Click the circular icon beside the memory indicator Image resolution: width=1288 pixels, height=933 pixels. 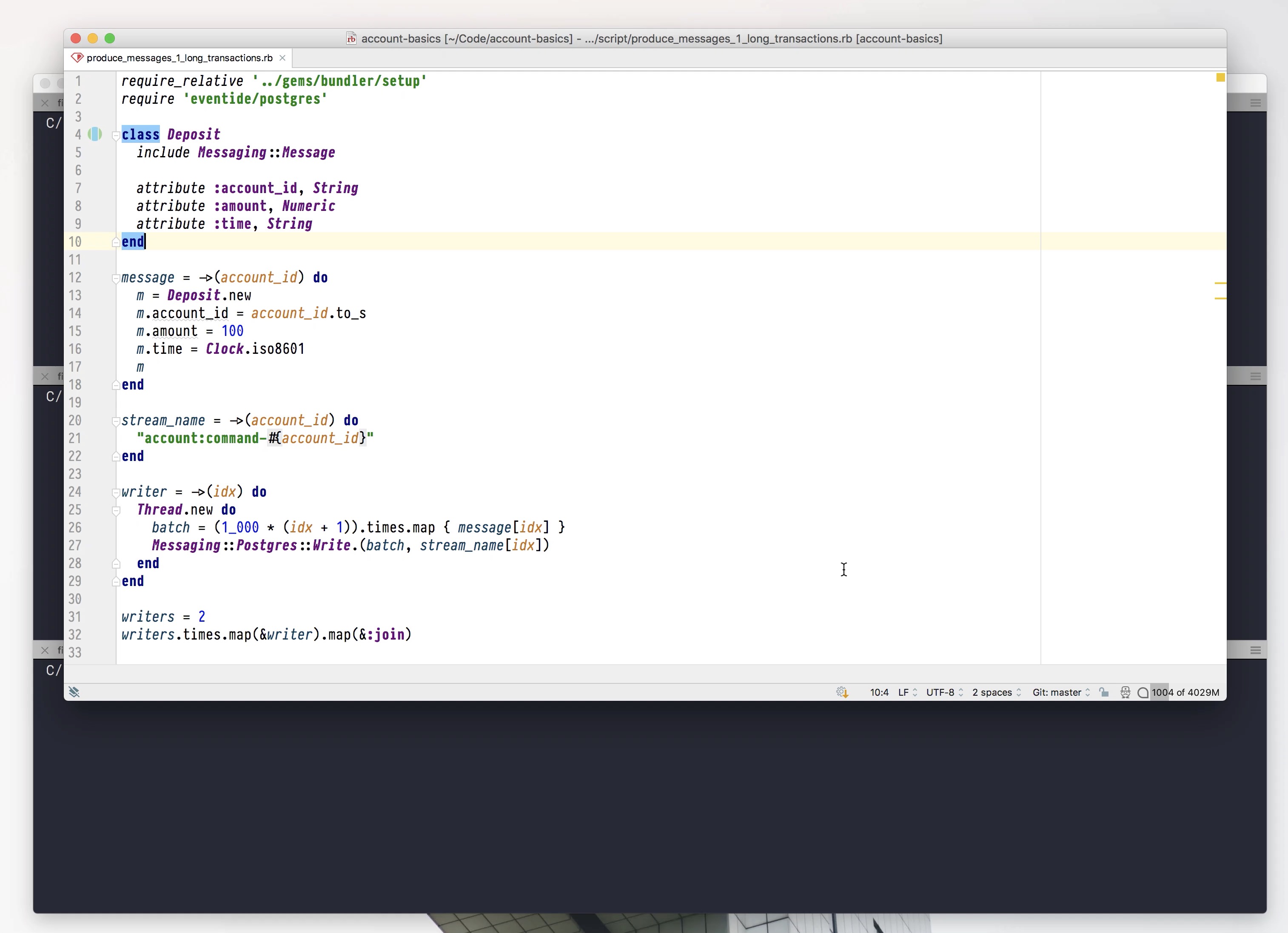pyautogui.click(x=1143, y=692)
